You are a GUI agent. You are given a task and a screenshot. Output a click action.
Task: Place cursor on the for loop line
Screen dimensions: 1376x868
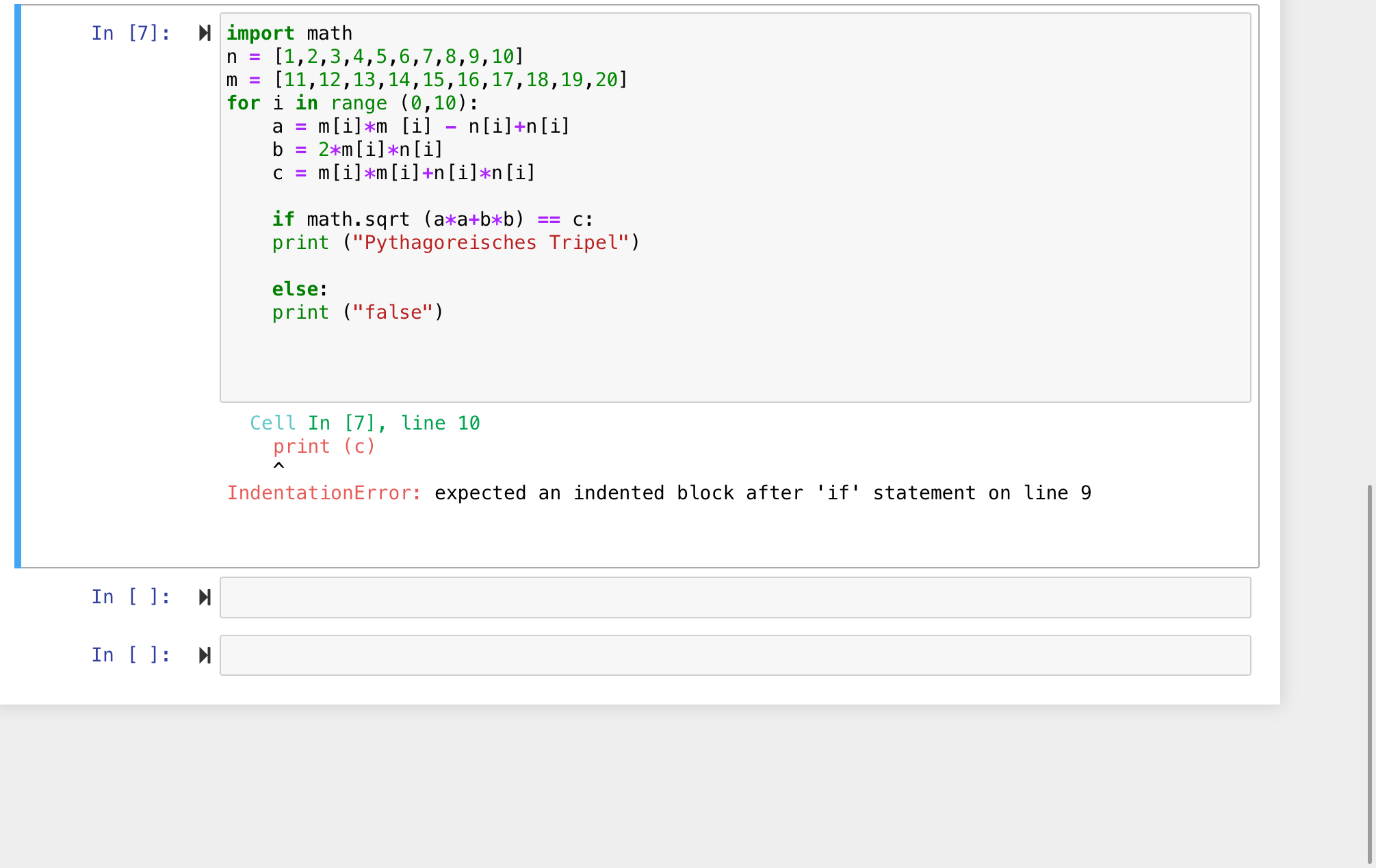click(x=352, y=103)
